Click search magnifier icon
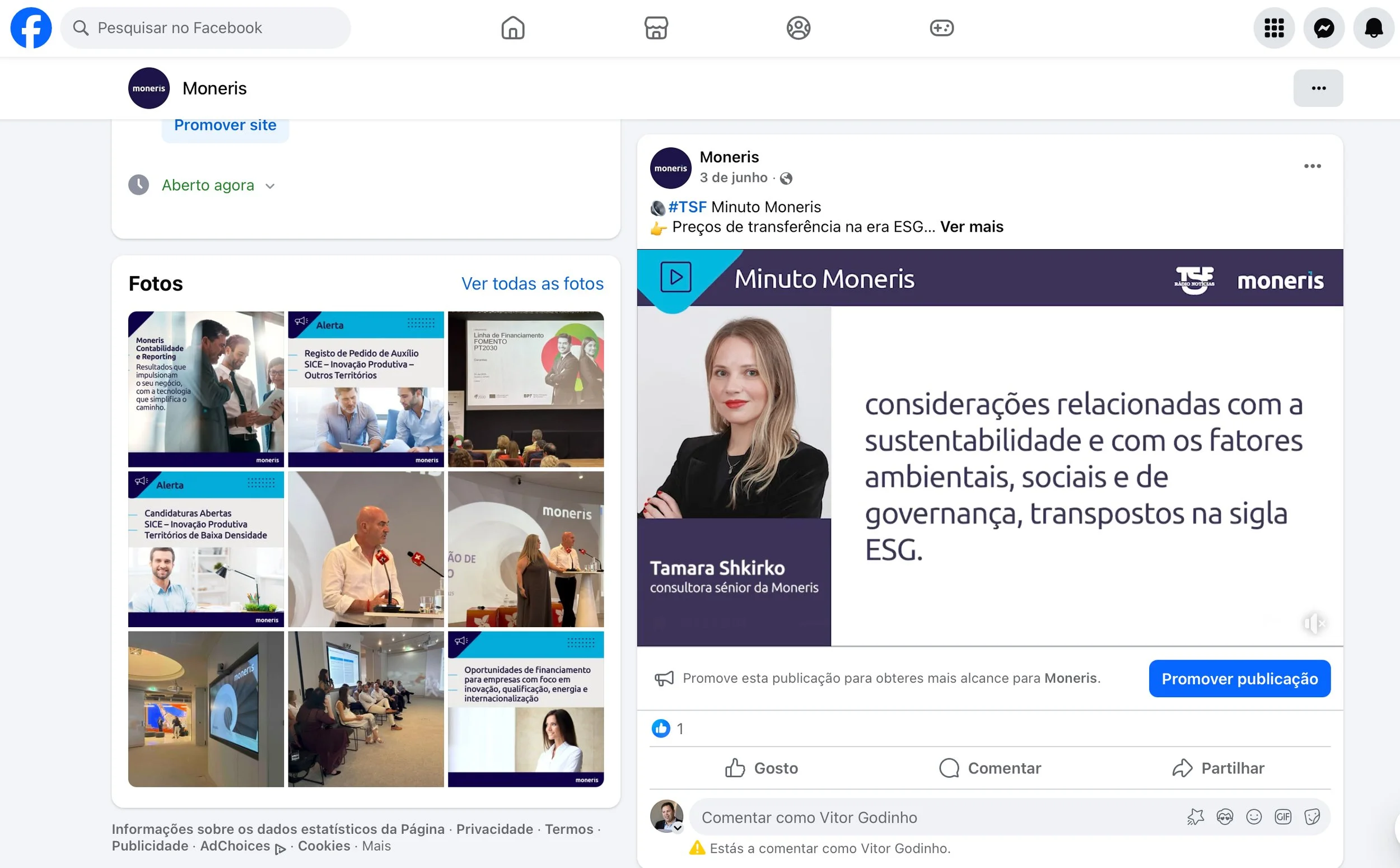Image resolution: width=1400 pixels, height=868 pixels. click(81, 27)
